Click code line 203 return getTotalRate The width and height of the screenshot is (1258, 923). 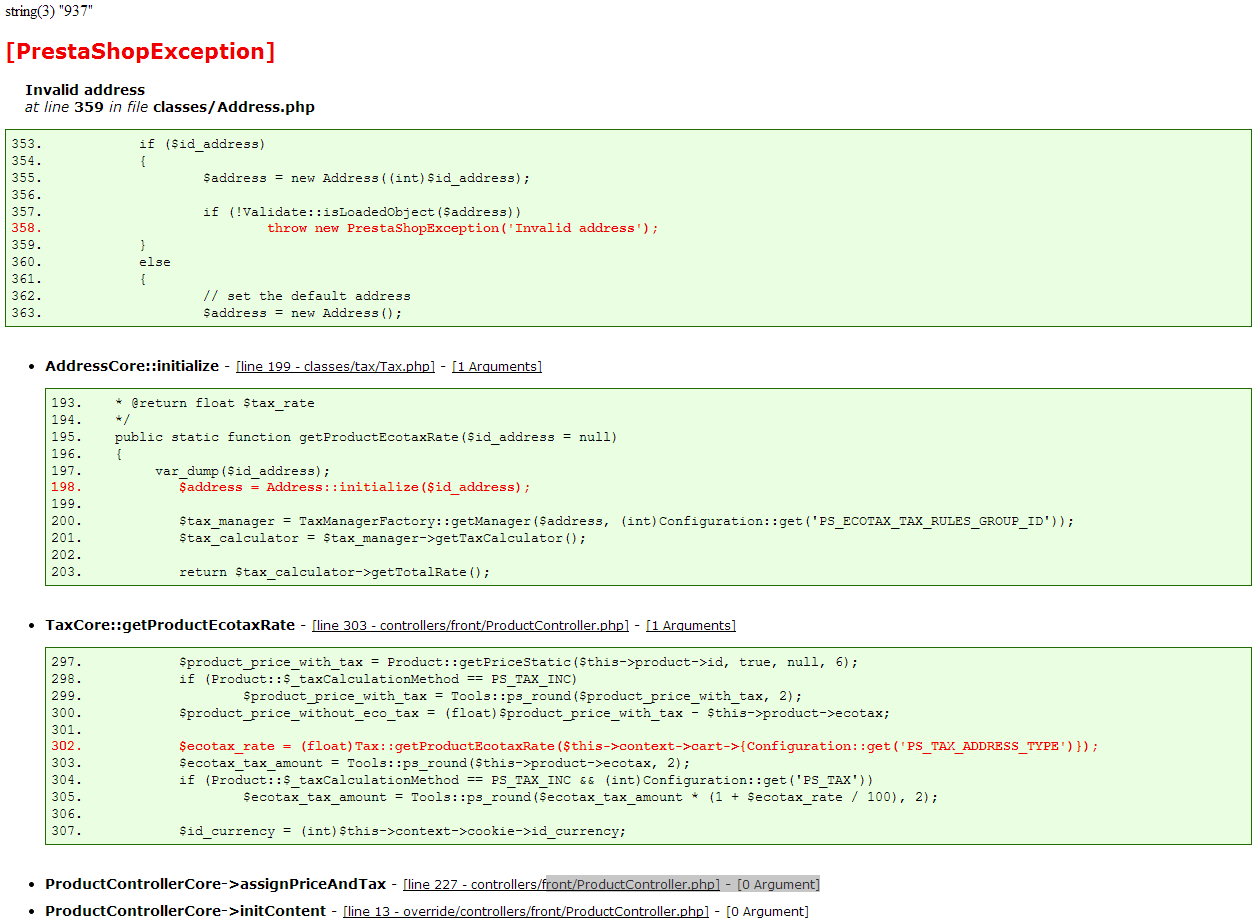tap(335, 572)
